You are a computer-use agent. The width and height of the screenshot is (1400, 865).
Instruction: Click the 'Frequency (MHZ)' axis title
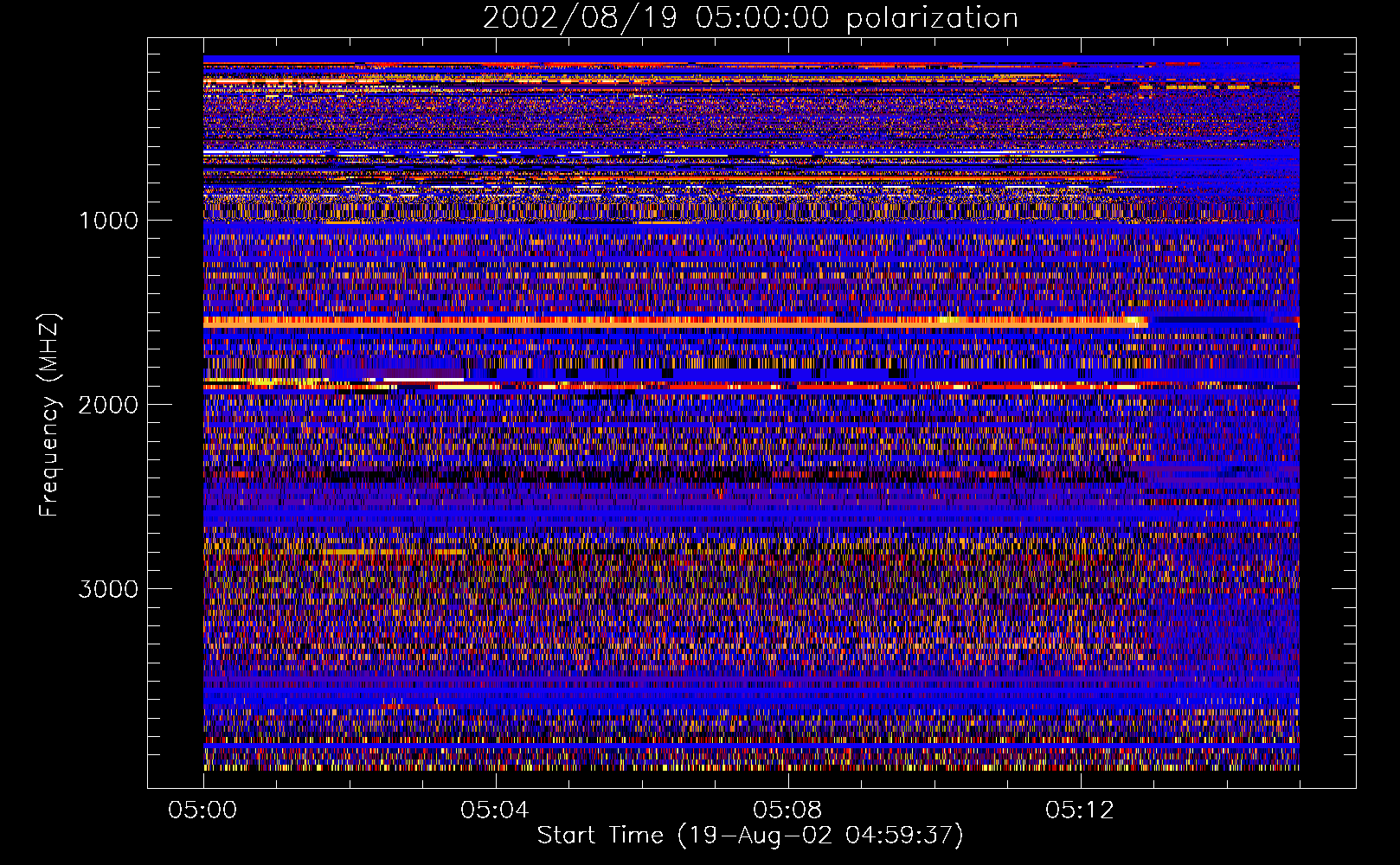point(49,415)
